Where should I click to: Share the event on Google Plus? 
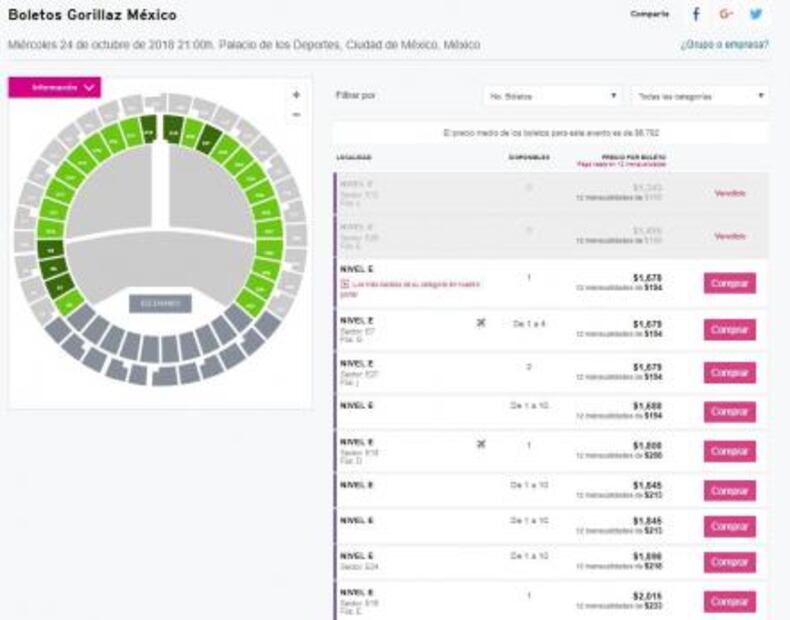[726, 14]
